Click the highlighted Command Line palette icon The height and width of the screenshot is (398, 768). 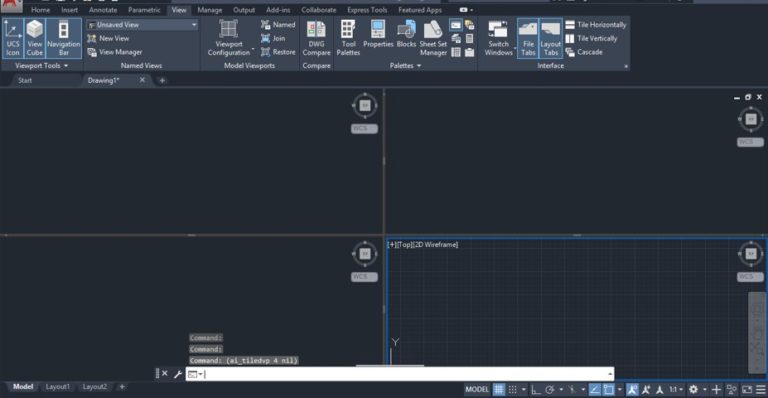click(x=456, y=24)
